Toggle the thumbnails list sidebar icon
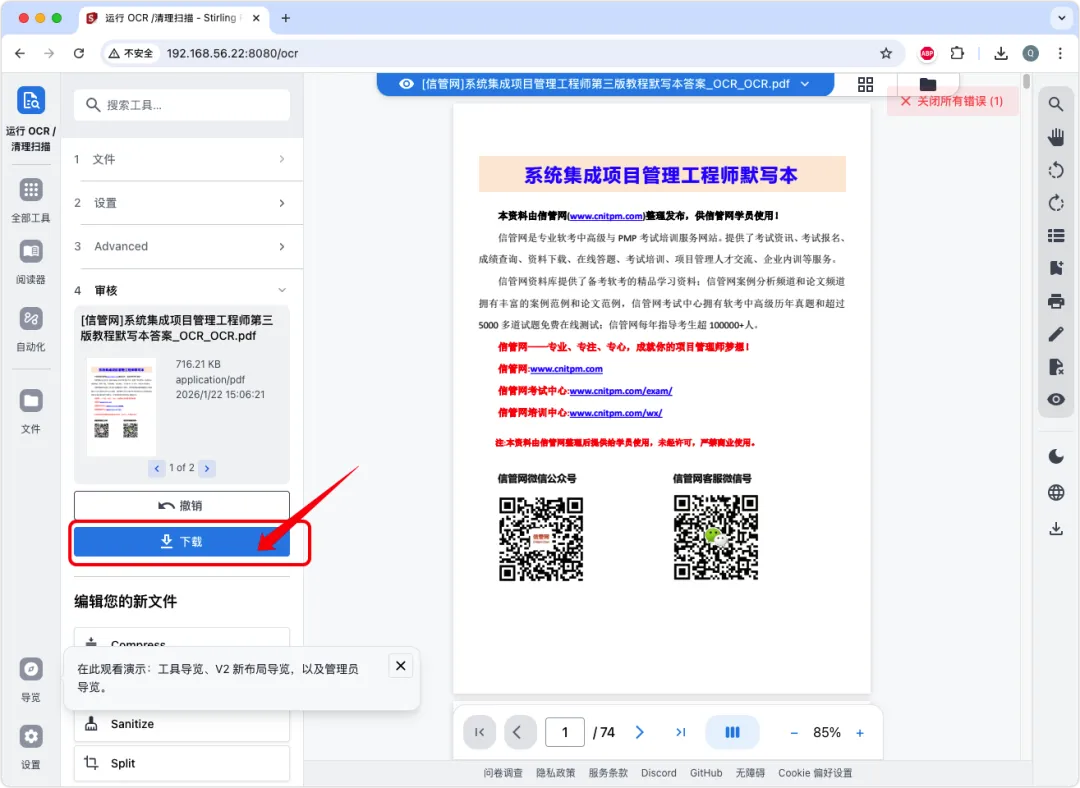Image resolution: width=1080 pixels, height=788 pixels. point(1056,236)
